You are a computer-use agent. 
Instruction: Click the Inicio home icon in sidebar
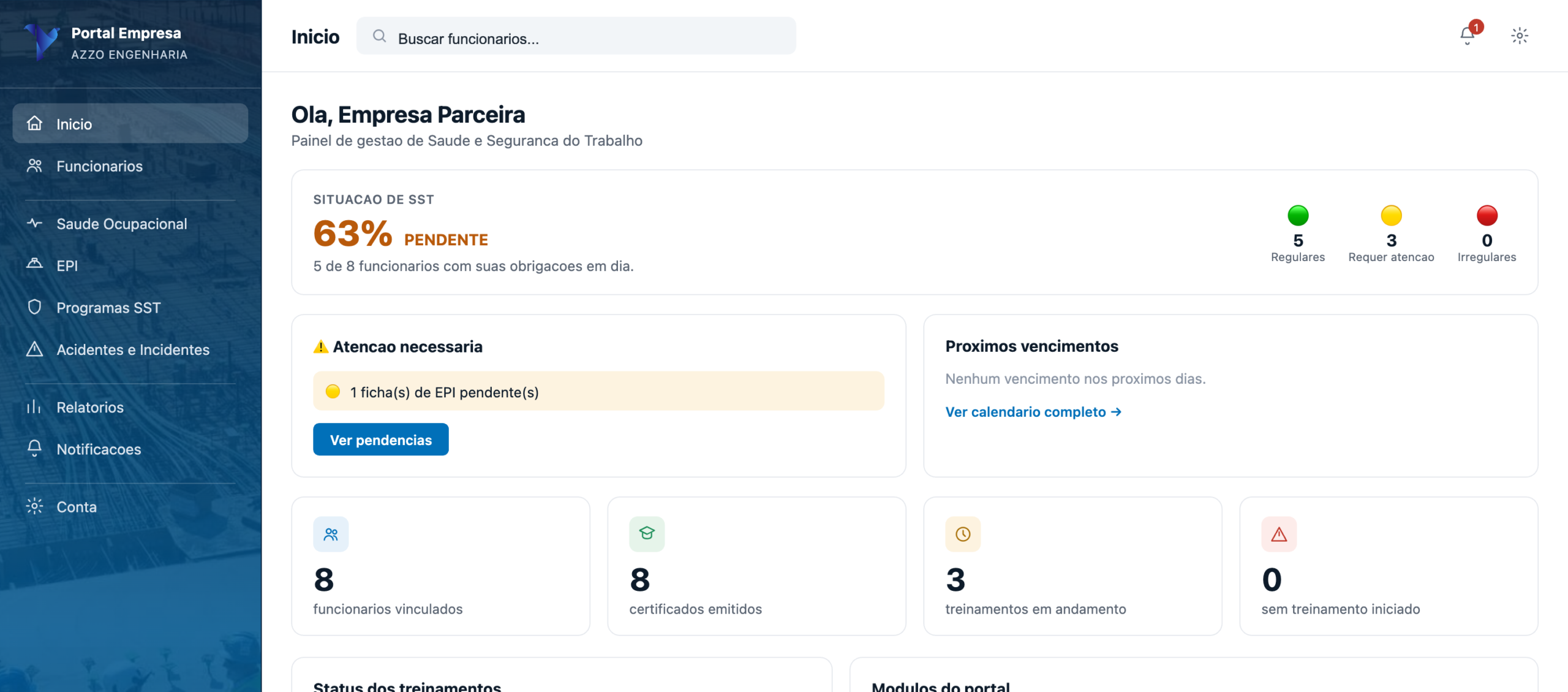35,123
